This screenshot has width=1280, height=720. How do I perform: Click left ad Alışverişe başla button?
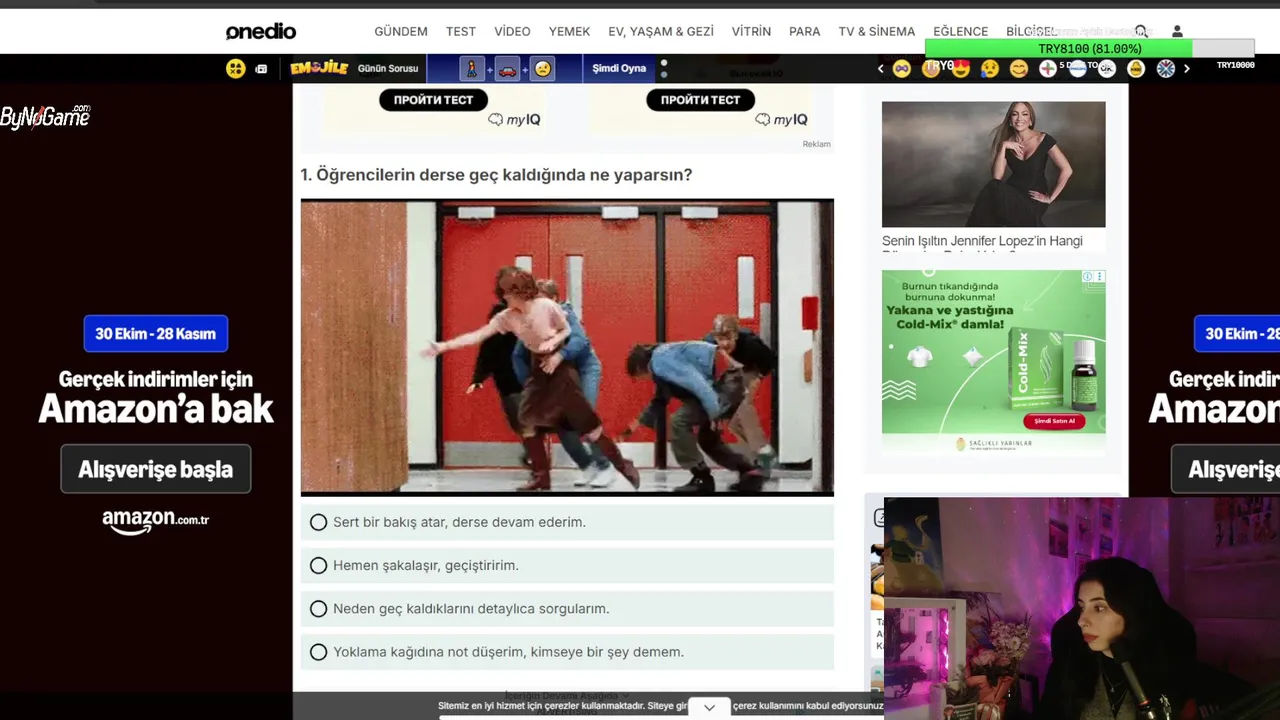[155, 469]
